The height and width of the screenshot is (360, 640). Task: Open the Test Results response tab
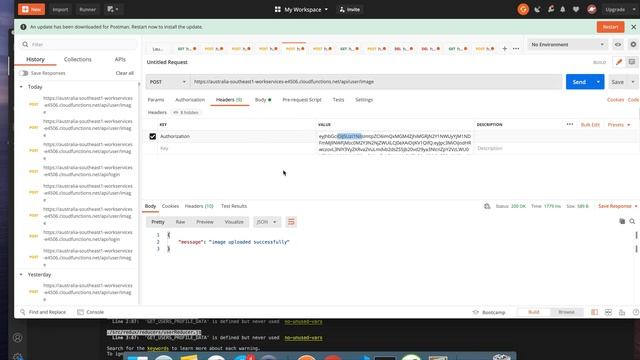(x=234, y=206)
